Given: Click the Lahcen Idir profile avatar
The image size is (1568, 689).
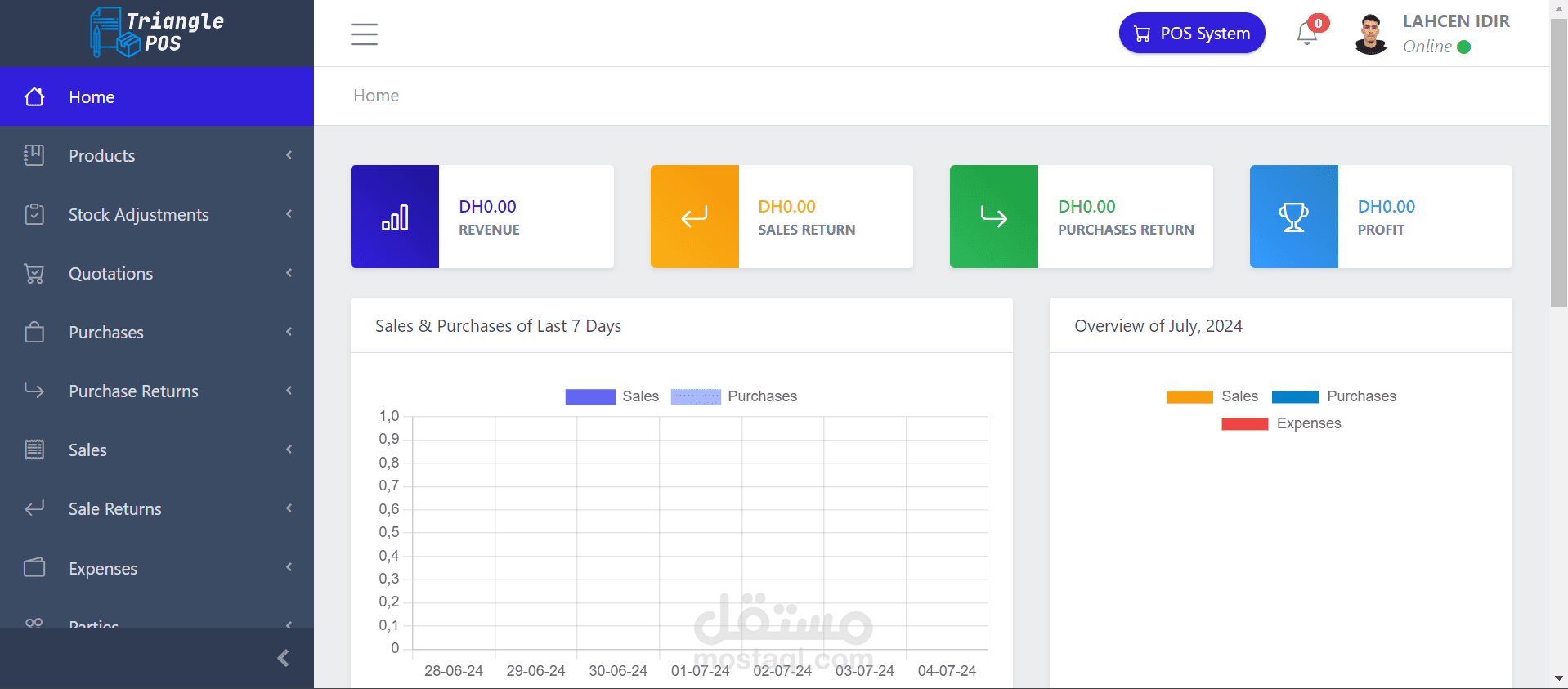Looking at the screenshot, I should [x=1371, y=34].
